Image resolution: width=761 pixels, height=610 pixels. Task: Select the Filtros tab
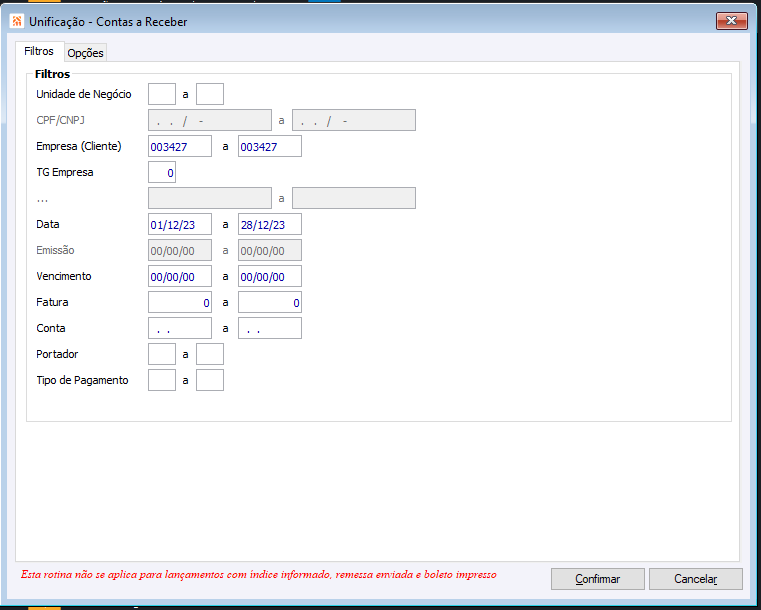38,52
